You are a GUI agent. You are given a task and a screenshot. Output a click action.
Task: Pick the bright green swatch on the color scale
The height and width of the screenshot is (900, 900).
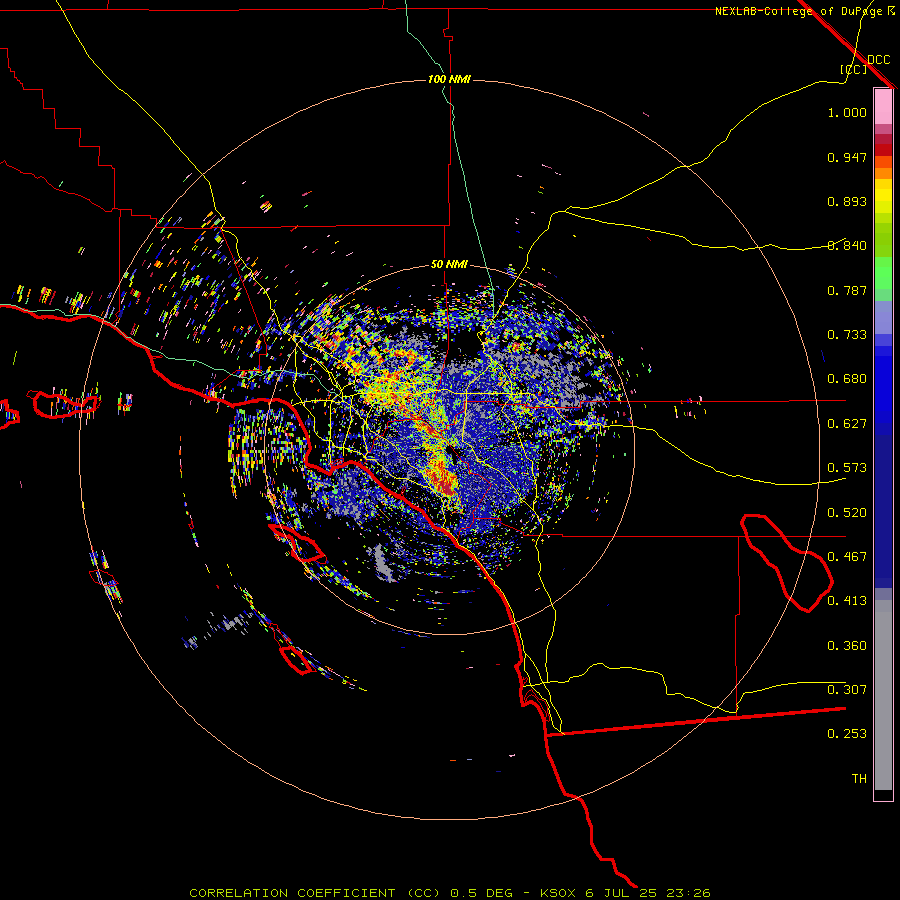point(883,273)
